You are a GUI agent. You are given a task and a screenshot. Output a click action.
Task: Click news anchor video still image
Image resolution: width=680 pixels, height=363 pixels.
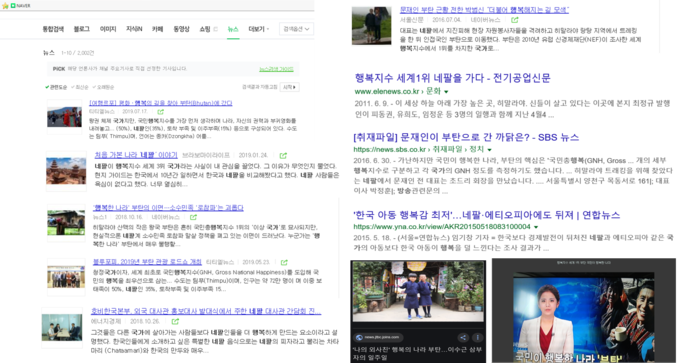(584, 317)
